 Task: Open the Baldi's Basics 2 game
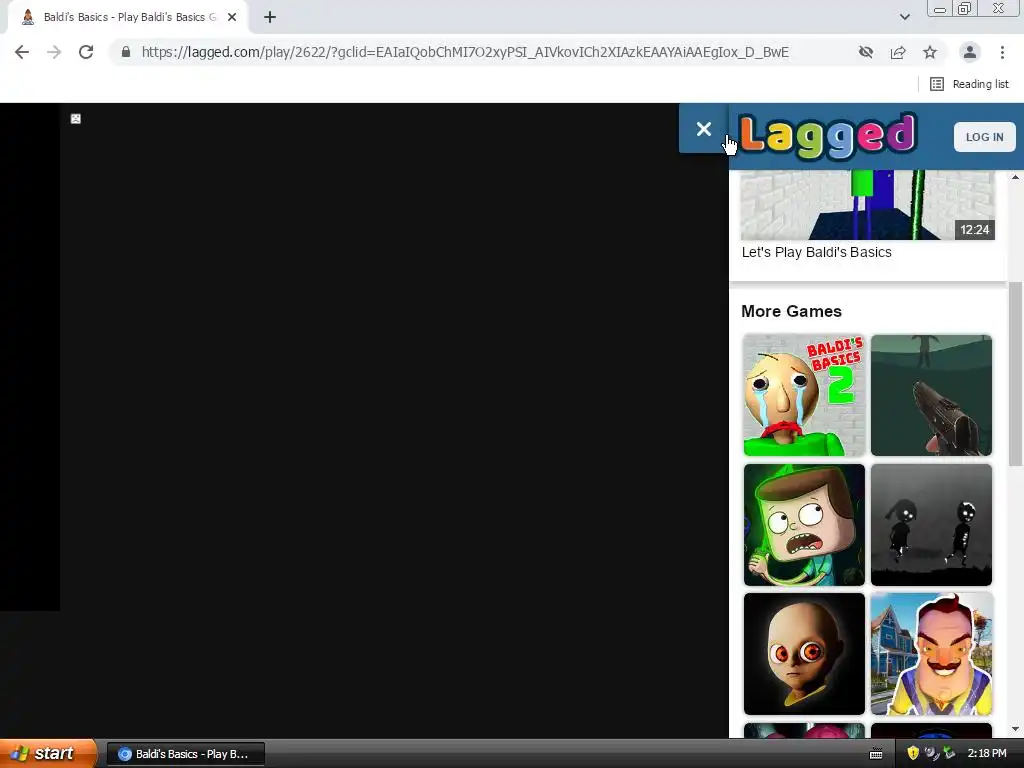point(804,395)
